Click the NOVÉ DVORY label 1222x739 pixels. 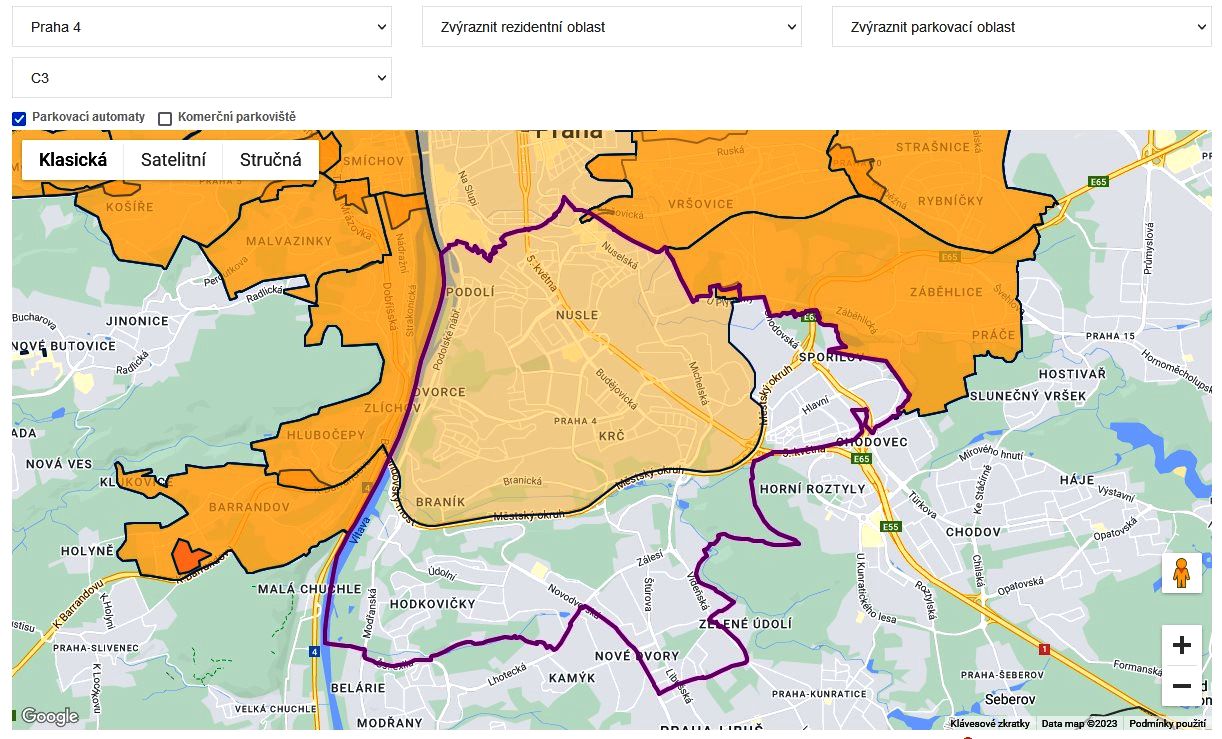click(x=637, y=656)
